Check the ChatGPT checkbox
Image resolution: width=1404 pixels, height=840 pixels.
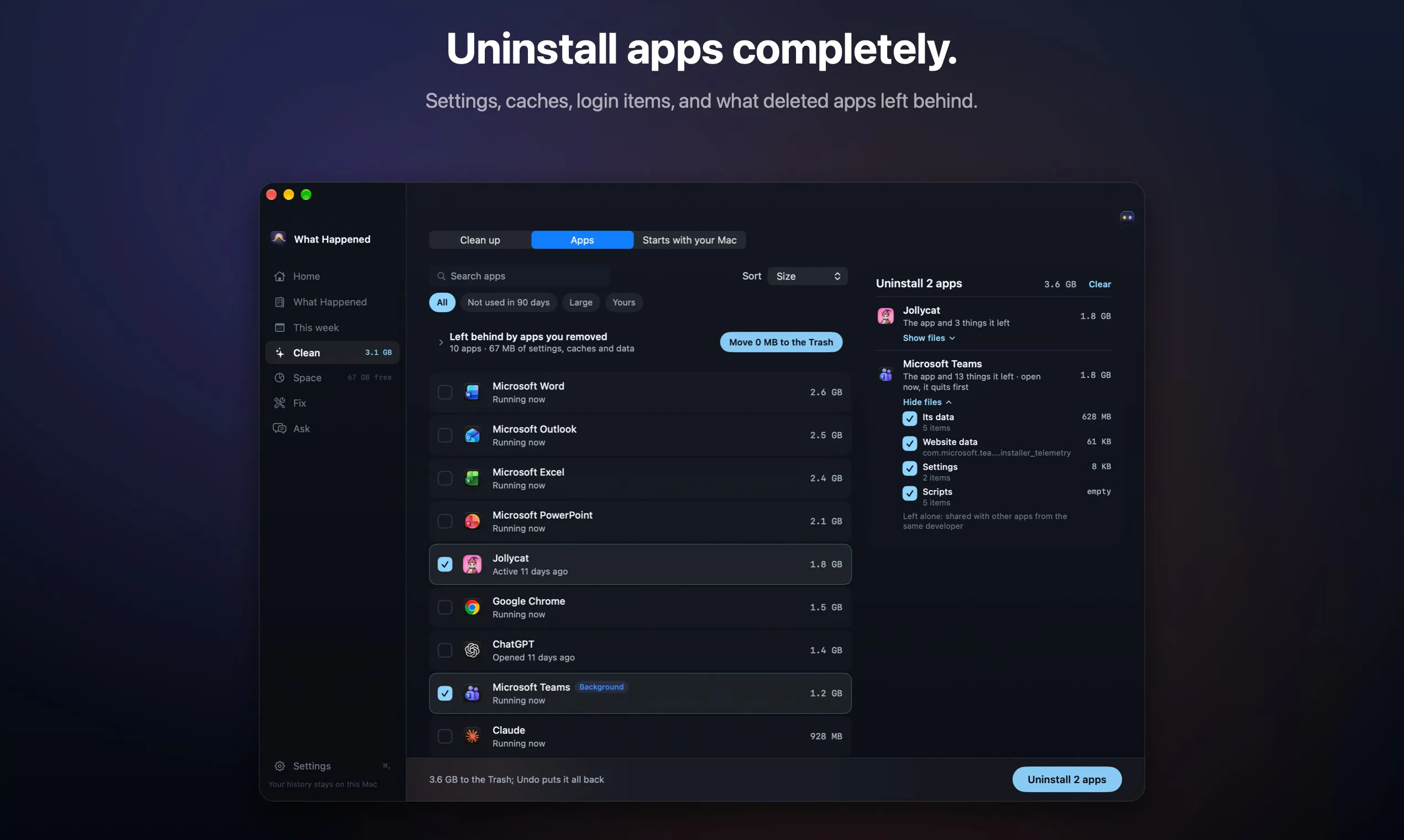pos(445,650)
